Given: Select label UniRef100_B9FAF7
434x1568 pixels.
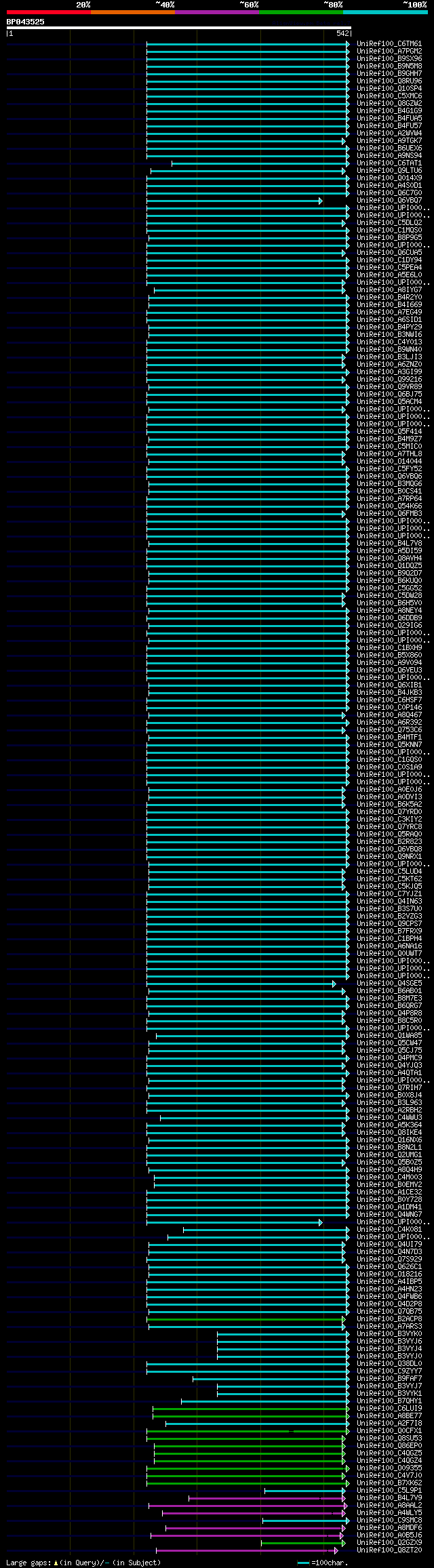Looking at the screenshot, I should tap(389, 1379).
